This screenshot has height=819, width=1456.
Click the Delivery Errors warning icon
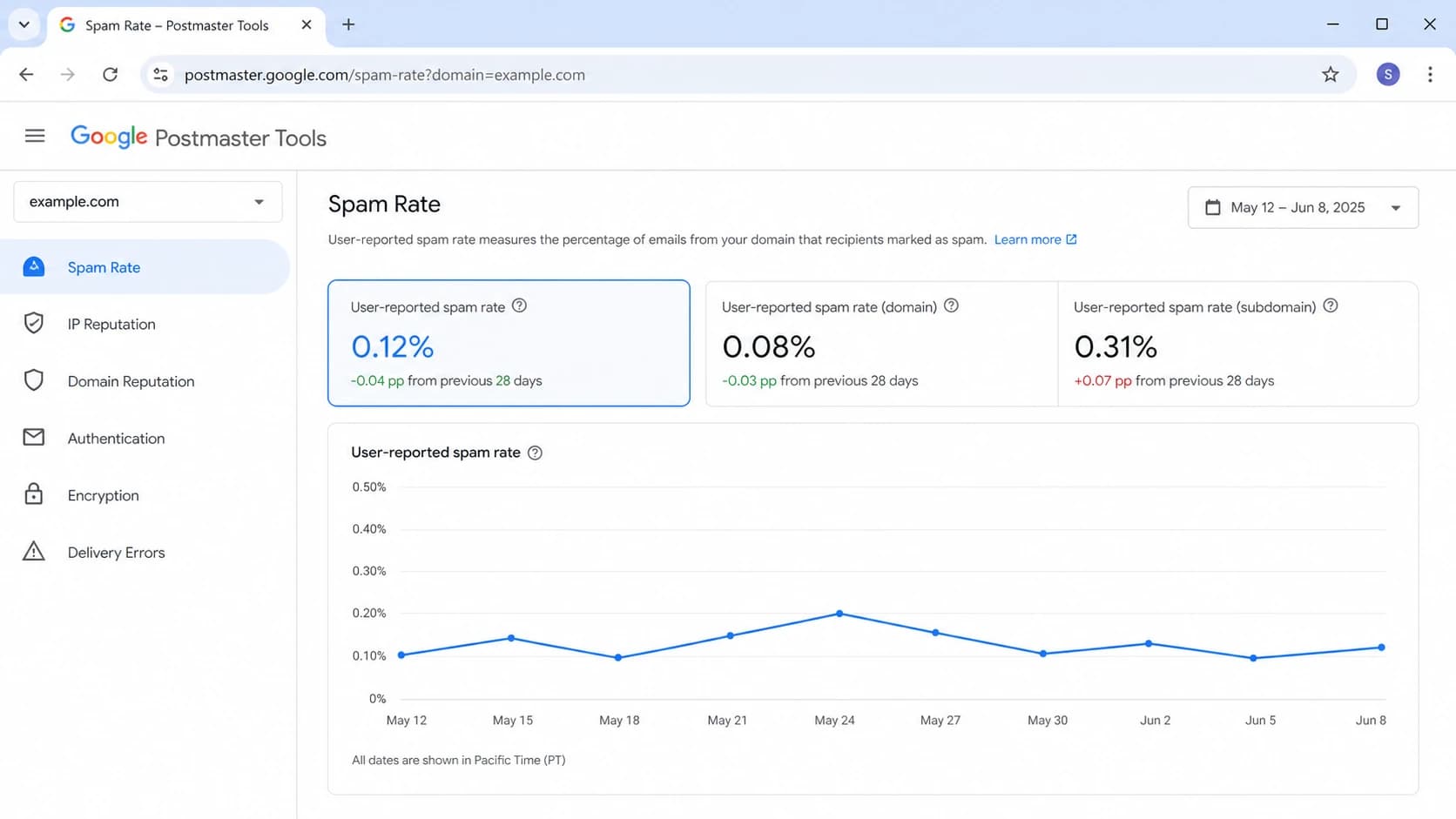(34, 551)
